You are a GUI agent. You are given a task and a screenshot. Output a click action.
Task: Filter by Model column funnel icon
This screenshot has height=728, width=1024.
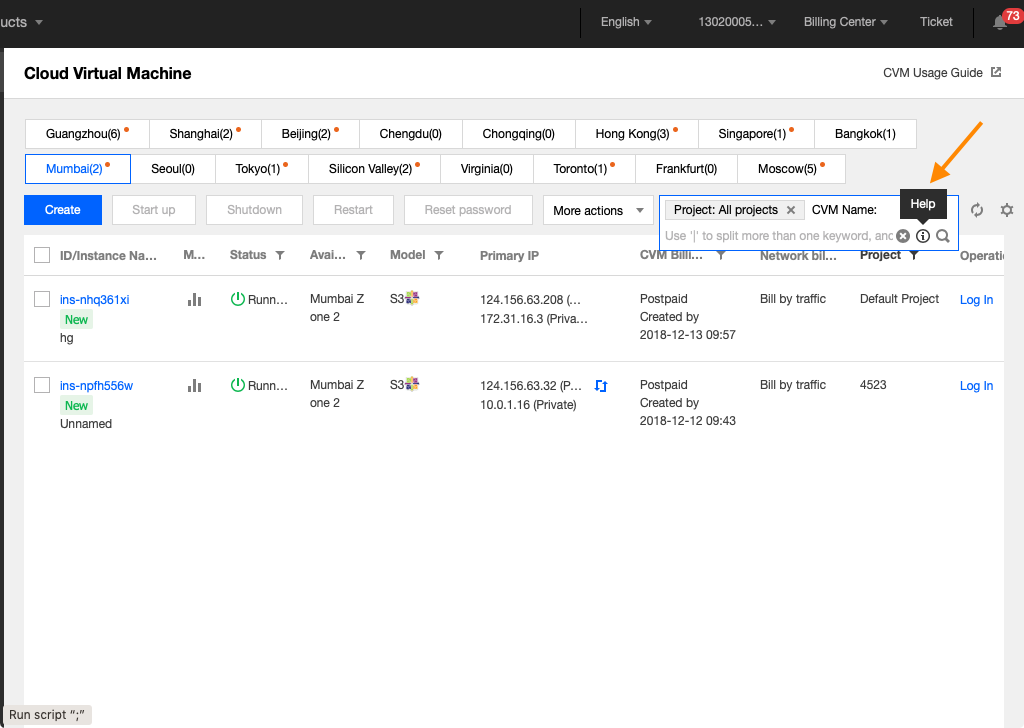439,255
